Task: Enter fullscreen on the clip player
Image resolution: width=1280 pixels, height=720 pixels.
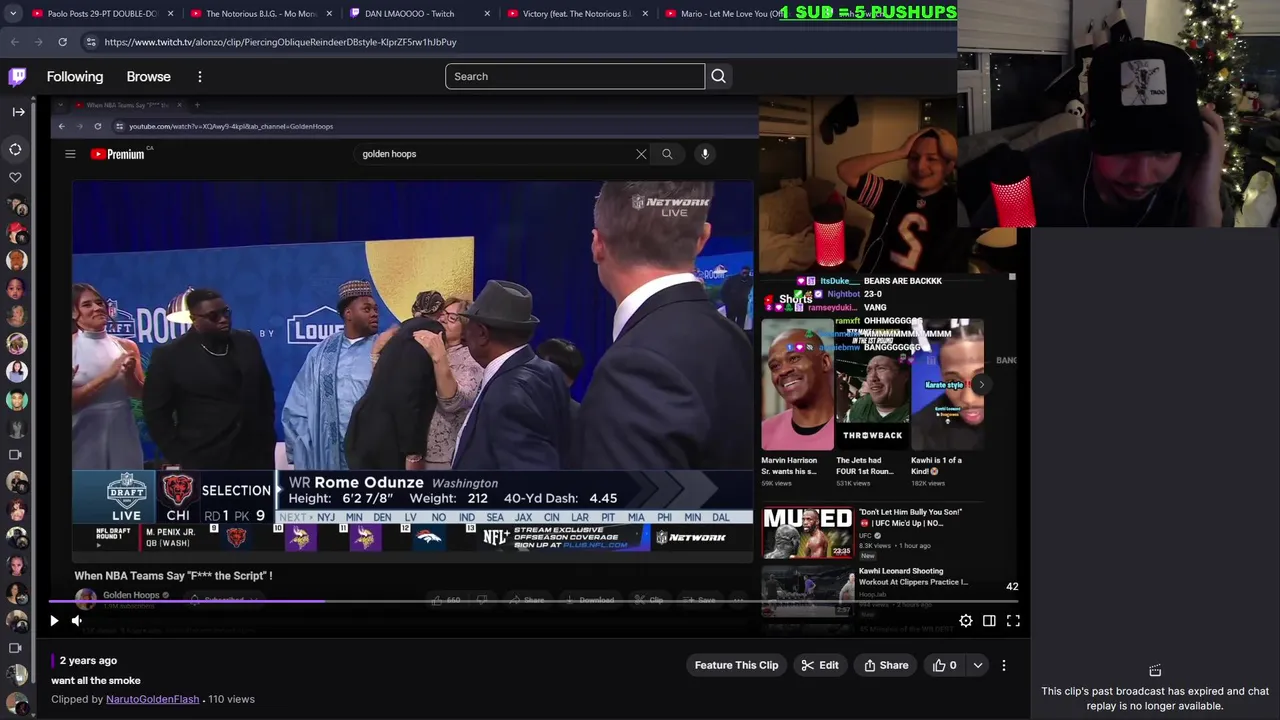Action: click(1013, 621)
